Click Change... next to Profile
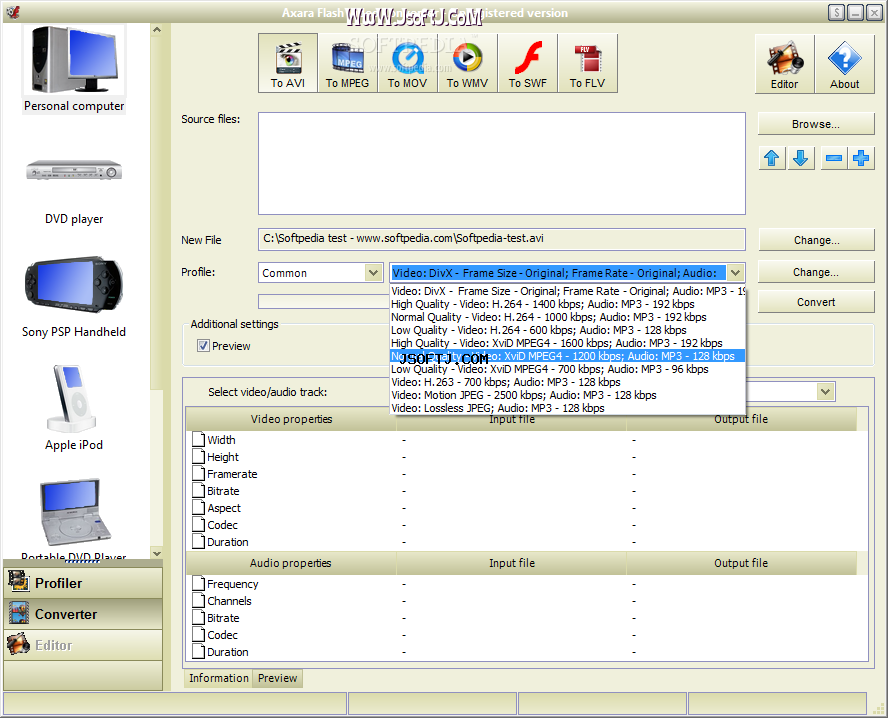 point(816,272)
